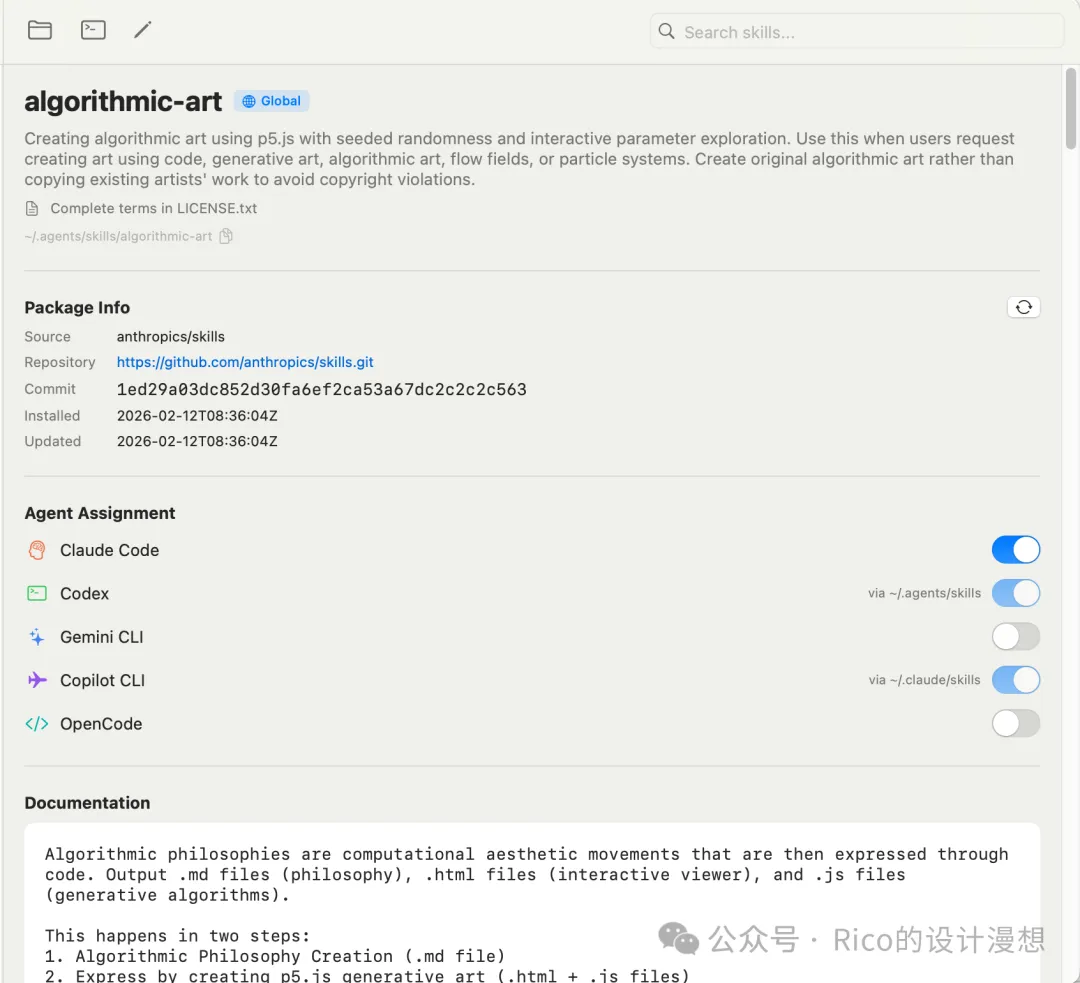Click the Codex agent icon
The image size is (1080, 983).
tap(37, 593)
